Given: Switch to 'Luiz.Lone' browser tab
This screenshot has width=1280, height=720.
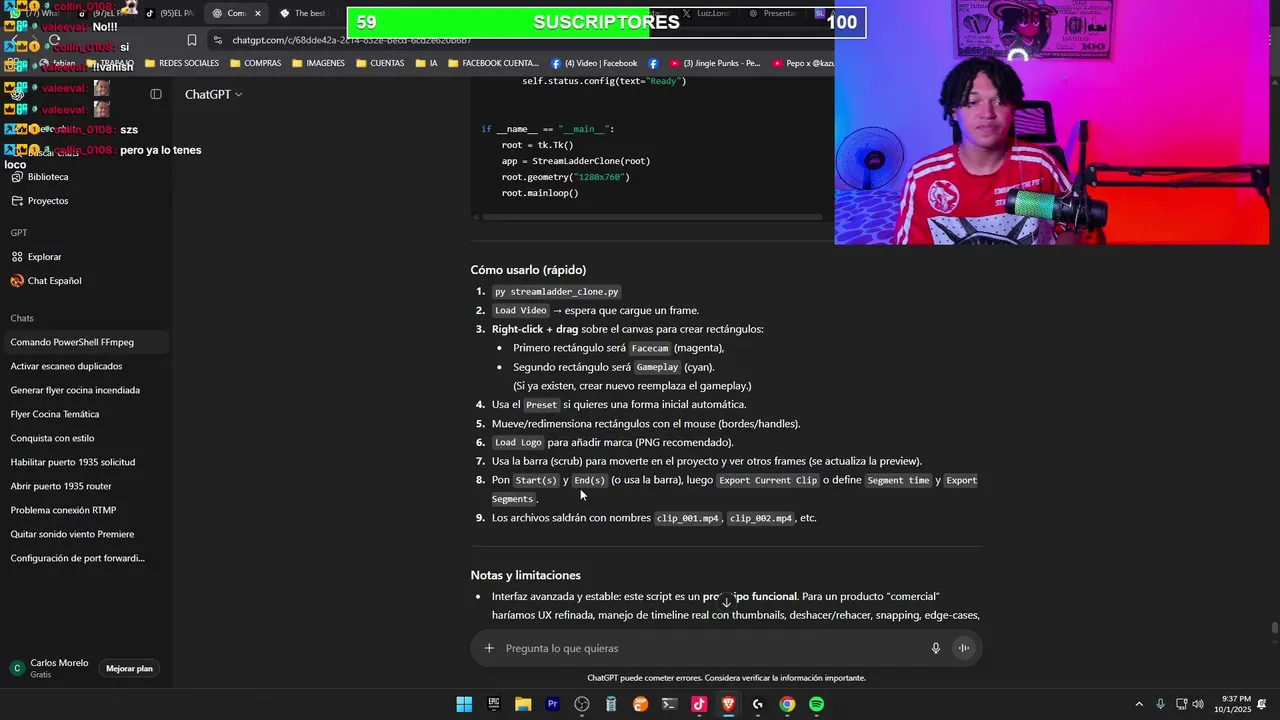Looking at the screenshot, I should pyautogui.click(x=705, y=13).
